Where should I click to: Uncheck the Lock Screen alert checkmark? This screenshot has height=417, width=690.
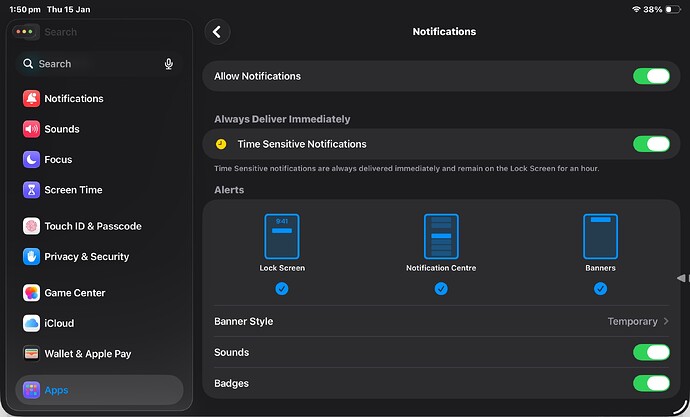pos(282,289)
